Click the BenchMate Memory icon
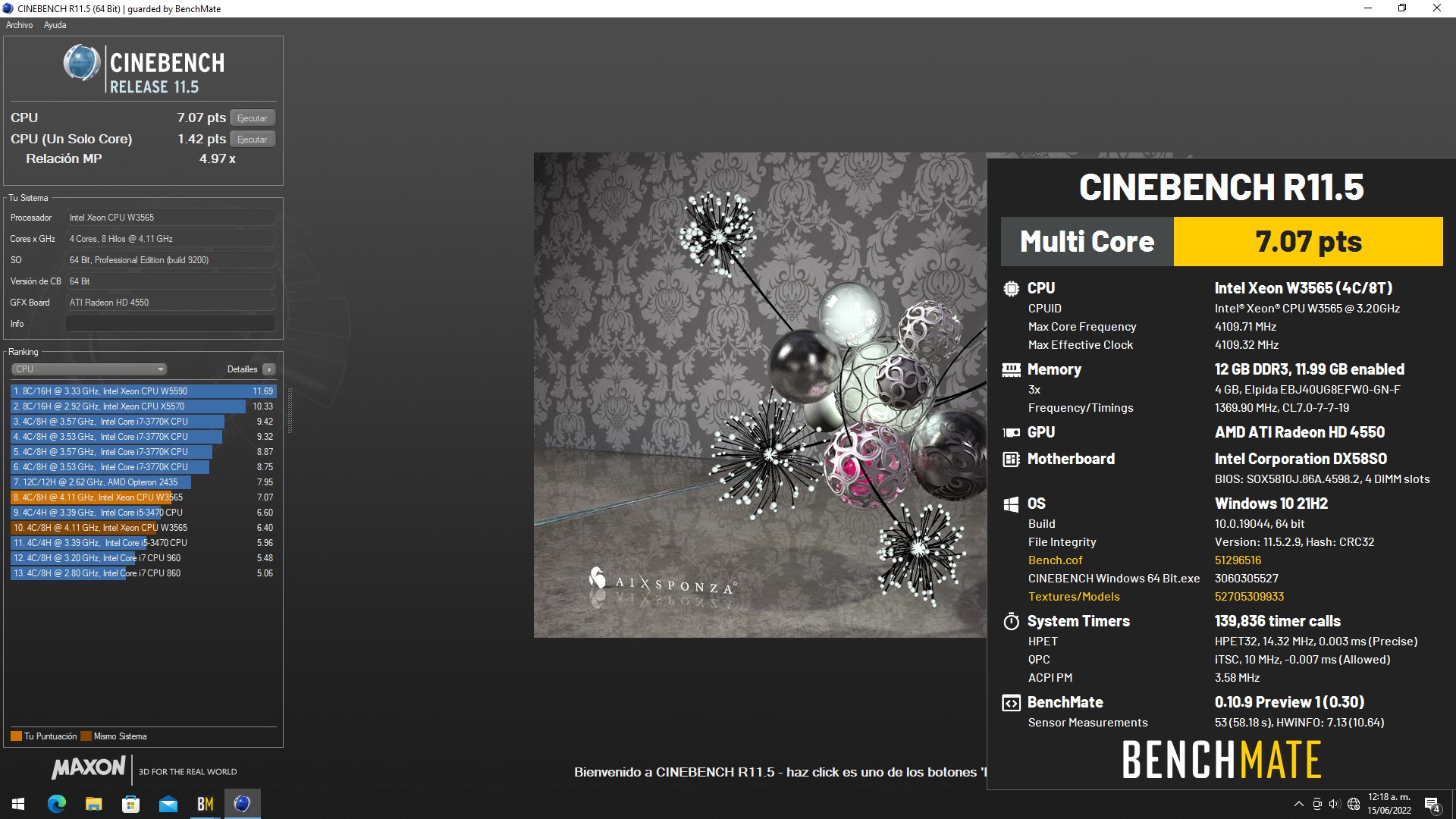This screenshot has height=819, width=1456. tap(1011, 369)
